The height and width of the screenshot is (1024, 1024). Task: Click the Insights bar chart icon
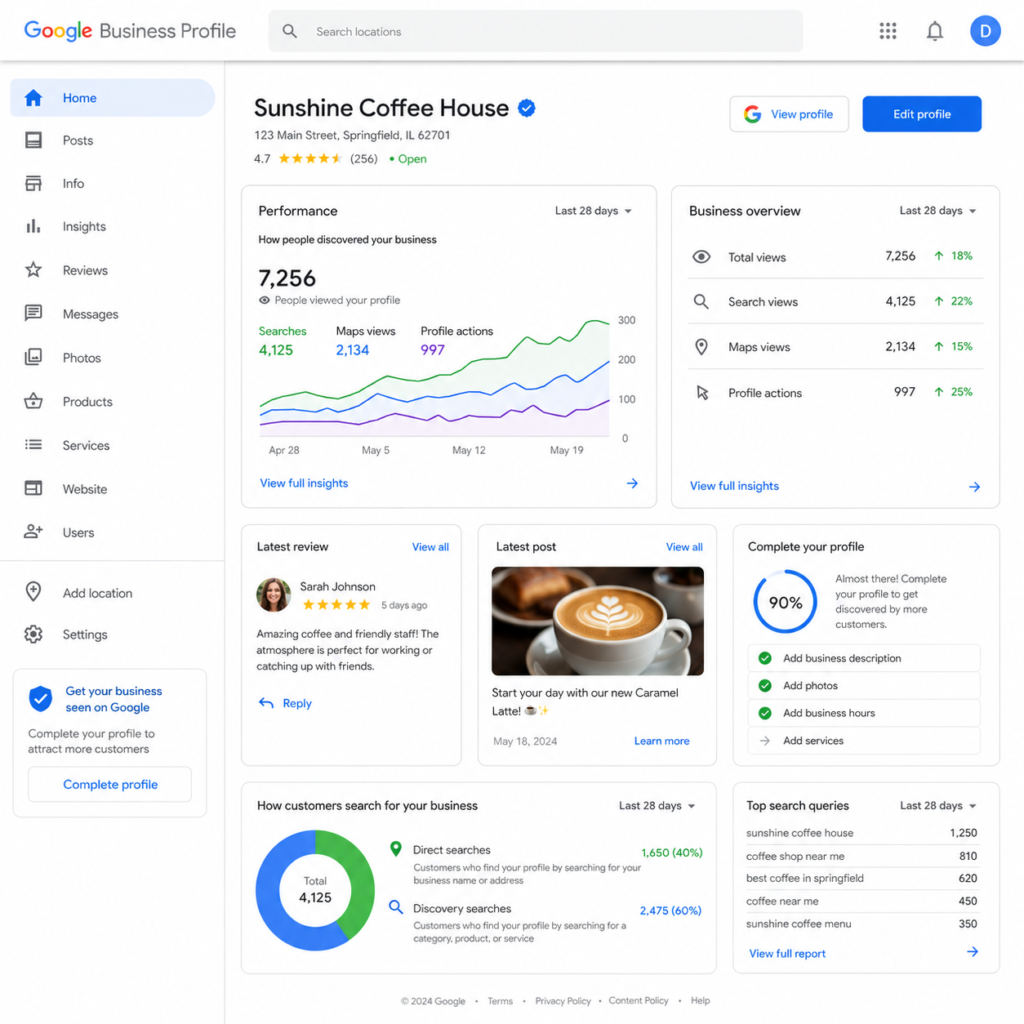33,227
